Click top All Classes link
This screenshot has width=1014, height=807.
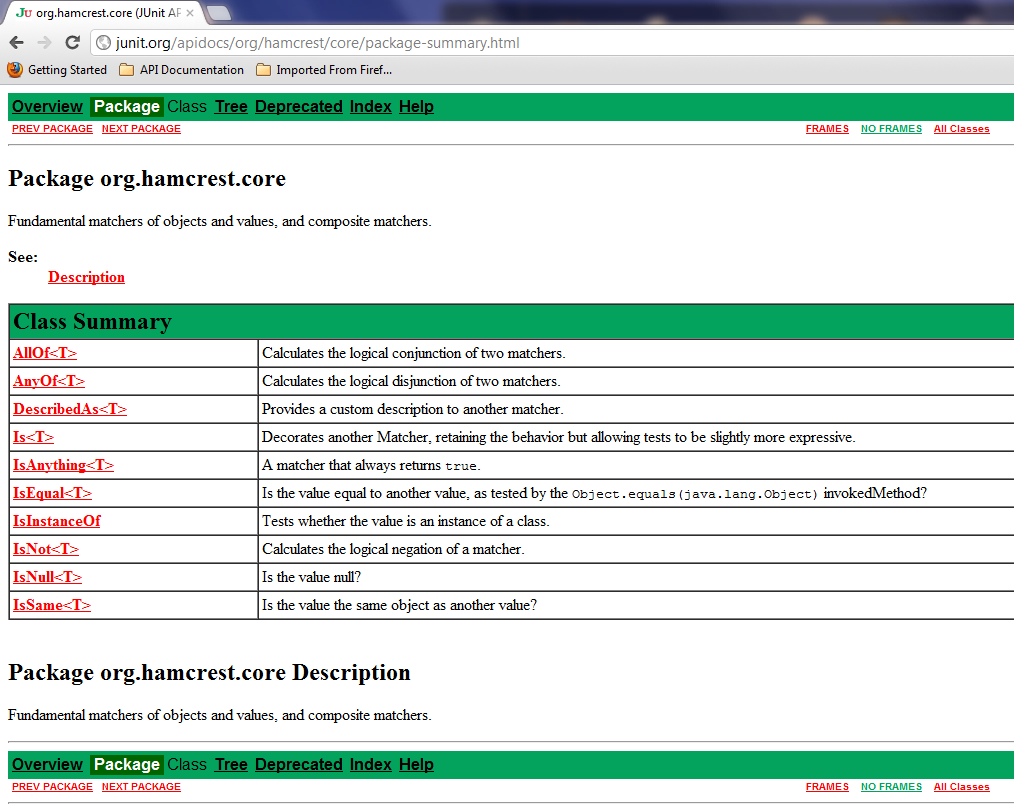(961, 129)
